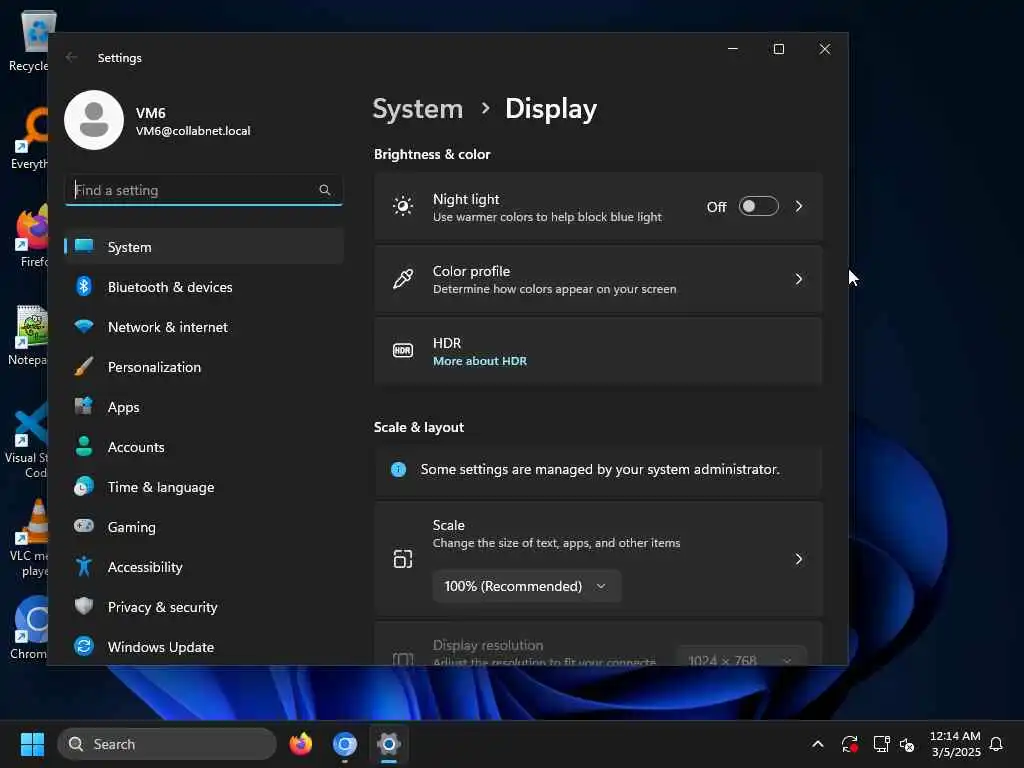The width and height of the screenshot is (1024, 768).
Task: Click the VM6@collabnet.local account email
Action: point(193,131)
